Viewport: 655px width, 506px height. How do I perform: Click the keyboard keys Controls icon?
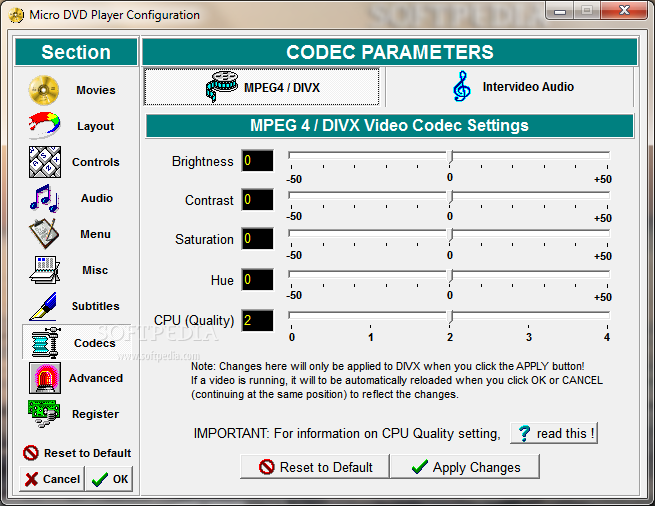tap(45, 162)
